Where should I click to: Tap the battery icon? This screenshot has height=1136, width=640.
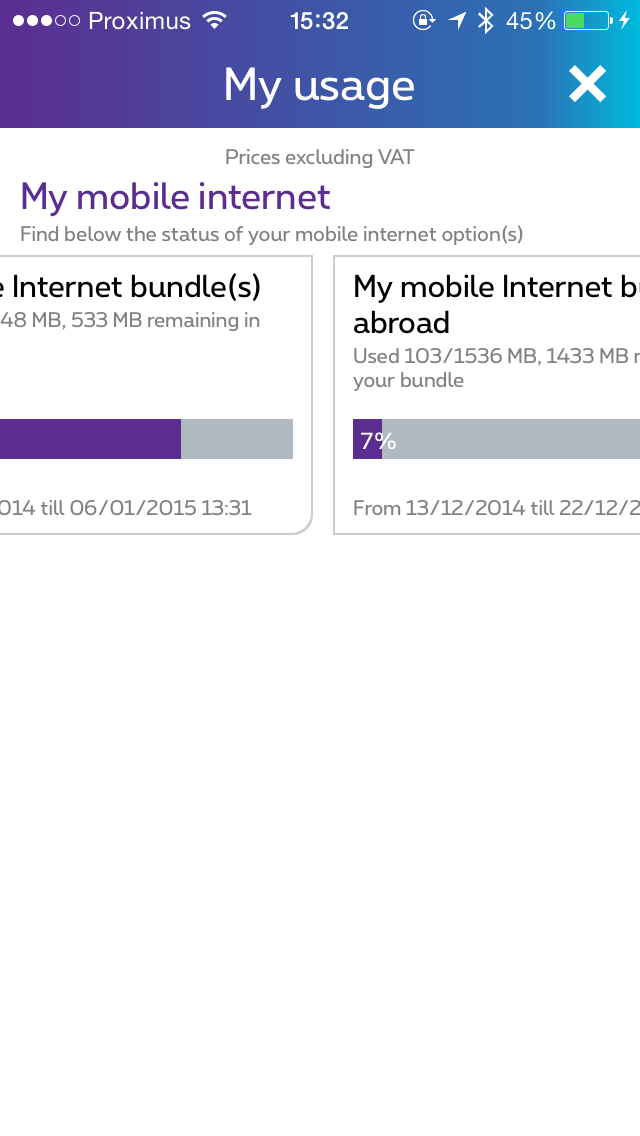[587, 20]
